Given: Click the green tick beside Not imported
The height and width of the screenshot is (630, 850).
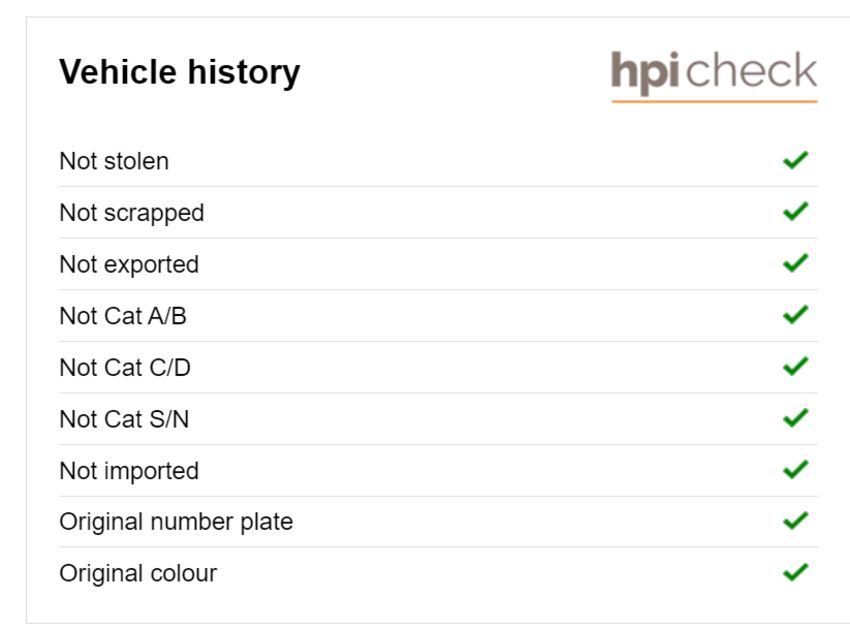Looking at the screenshot, I should 795,470.
